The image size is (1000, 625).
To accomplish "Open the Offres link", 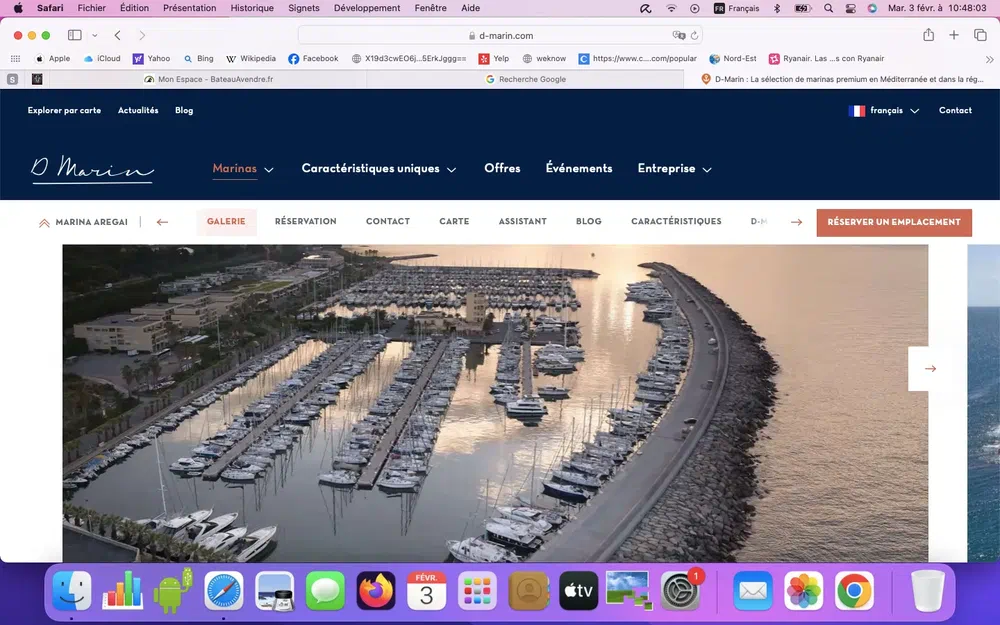I will 502,169.
